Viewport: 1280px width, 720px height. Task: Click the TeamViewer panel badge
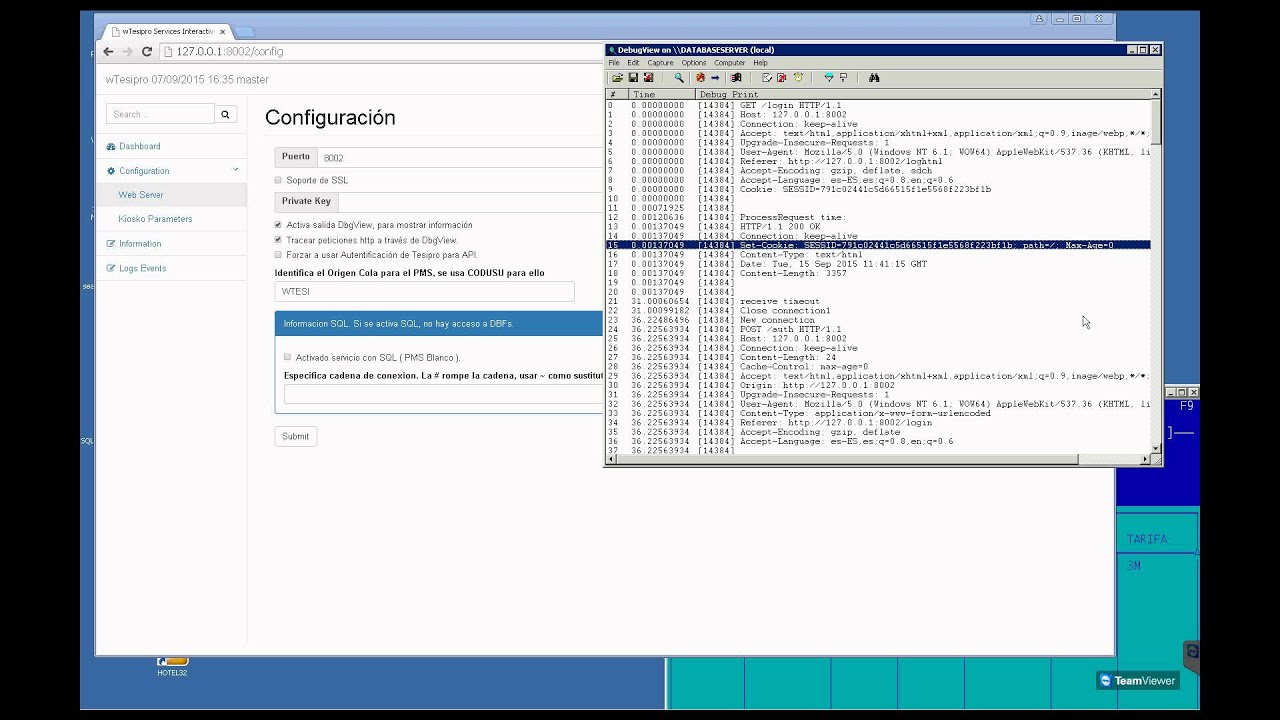click(1137, 680)
